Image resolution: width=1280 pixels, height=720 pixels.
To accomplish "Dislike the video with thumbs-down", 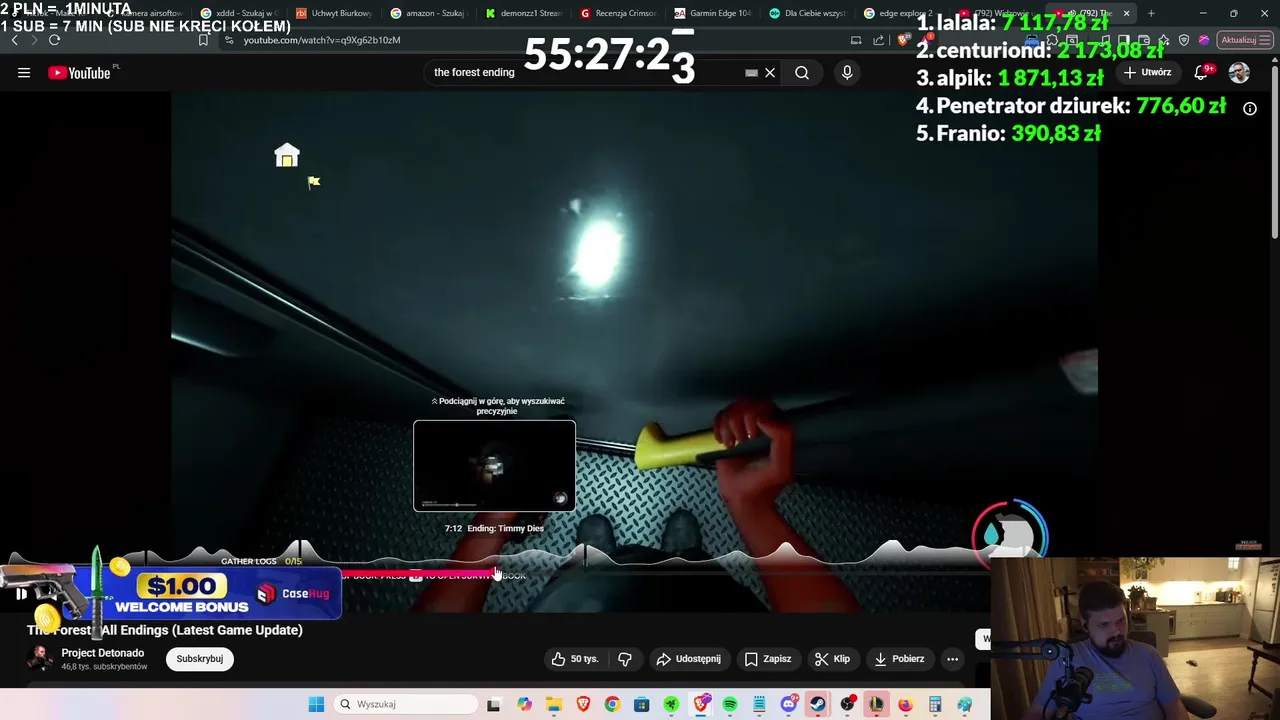I will (625, 659).
